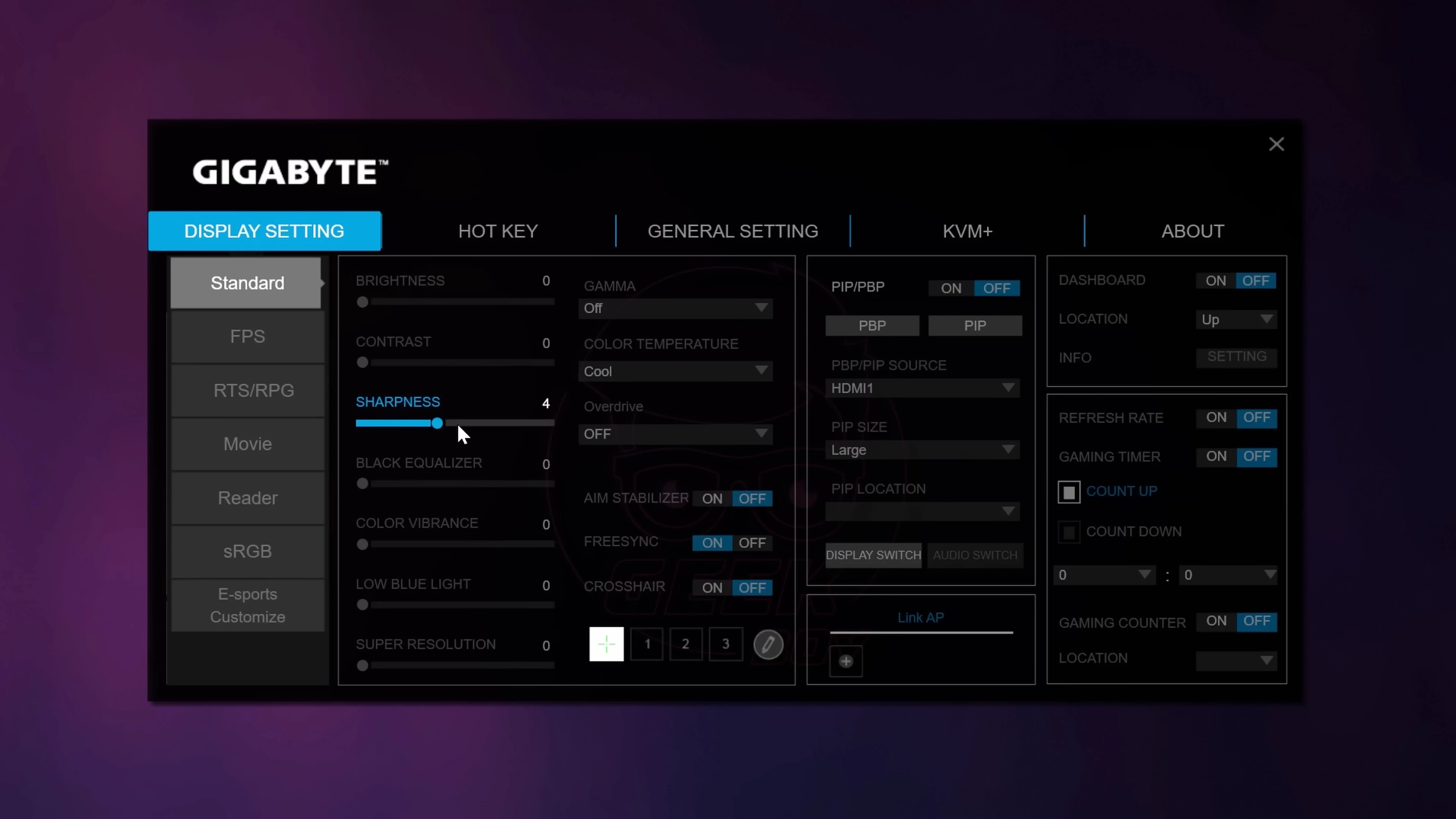This screenshot has height=819, width=1456.
Task: Select the Standard picture mode
Action: pyautogui.click(x=246, y=283)
